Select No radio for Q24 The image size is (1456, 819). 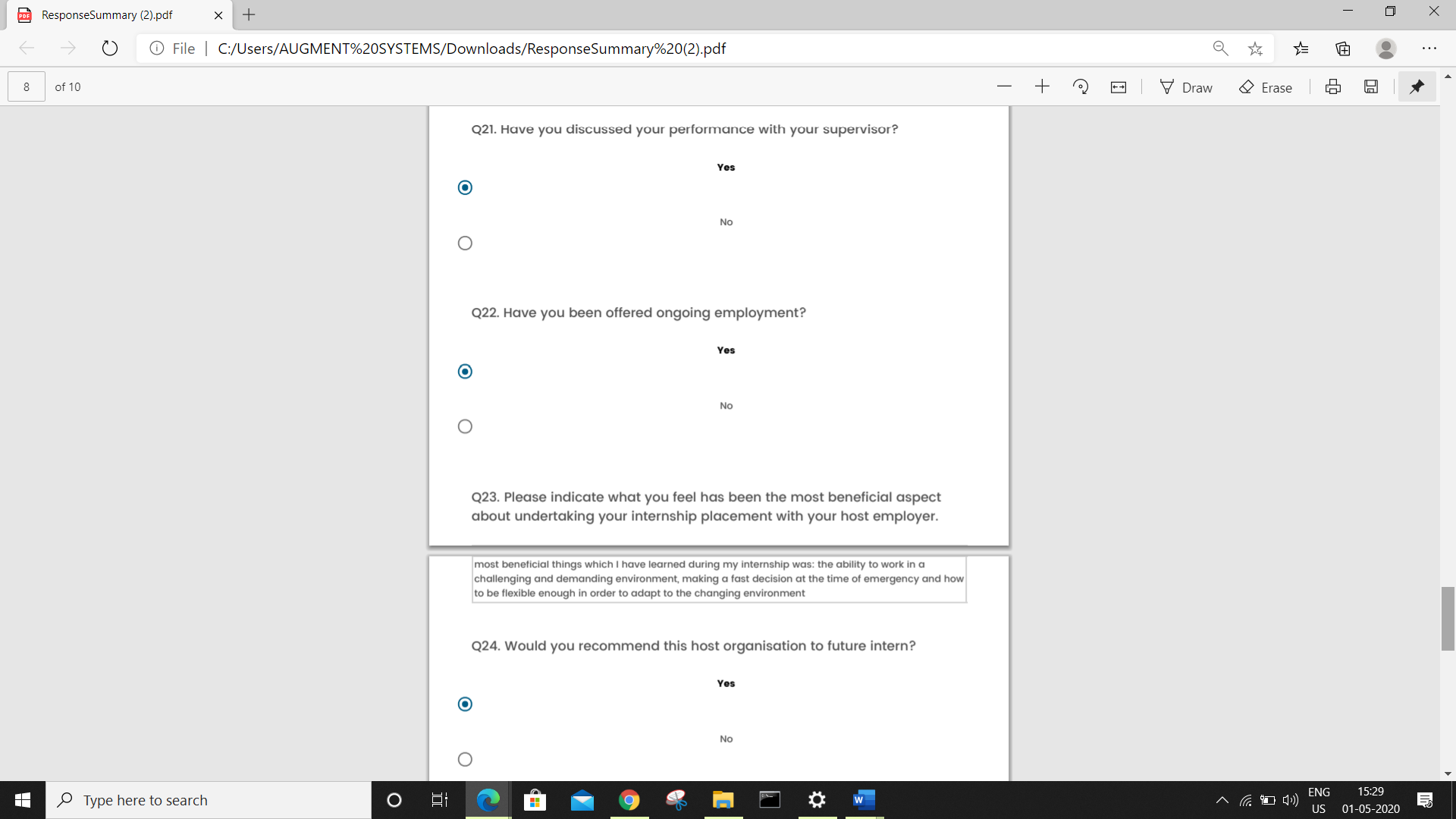(x=465, y=759)
